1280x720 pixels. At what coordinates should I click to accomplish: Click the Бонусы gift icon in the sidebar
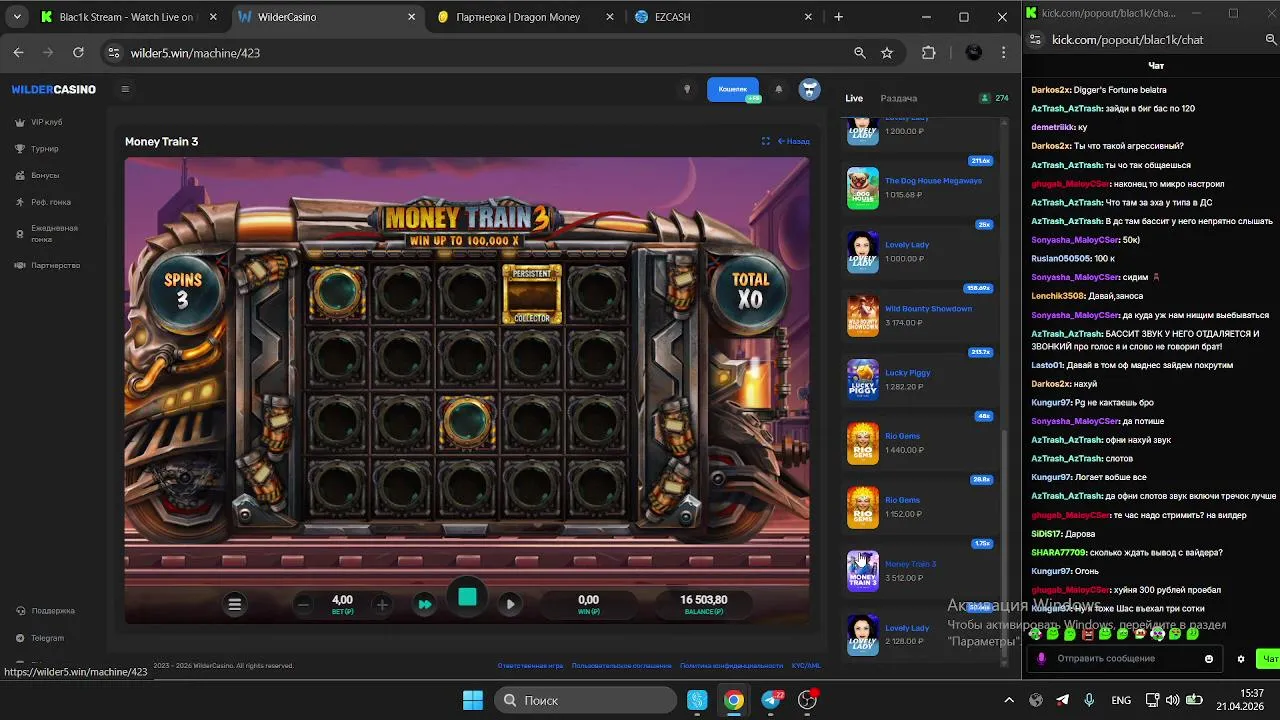tap(20, 175)
